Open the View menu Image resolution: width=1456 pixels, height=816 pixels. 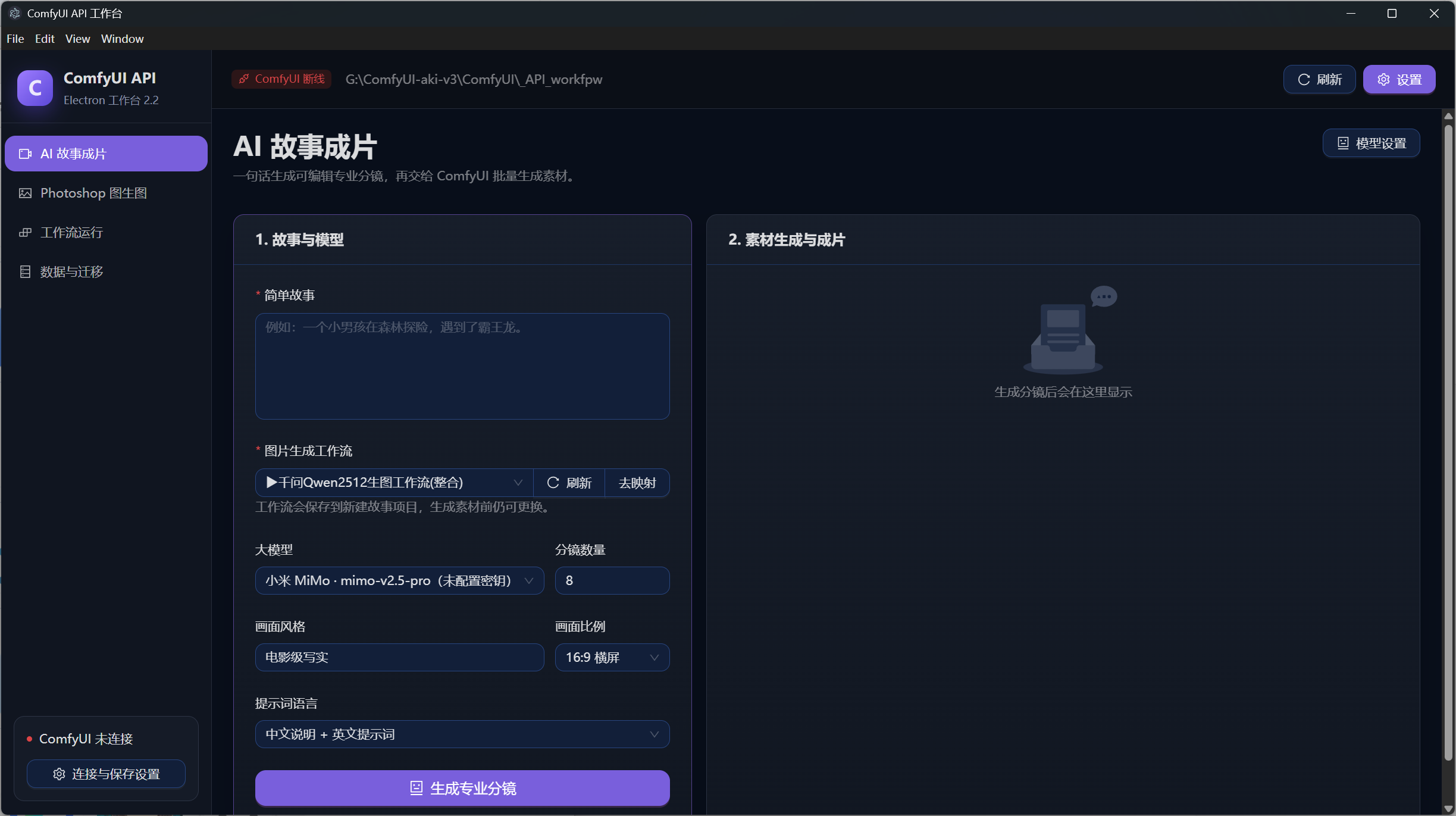(x=78, y=39)
